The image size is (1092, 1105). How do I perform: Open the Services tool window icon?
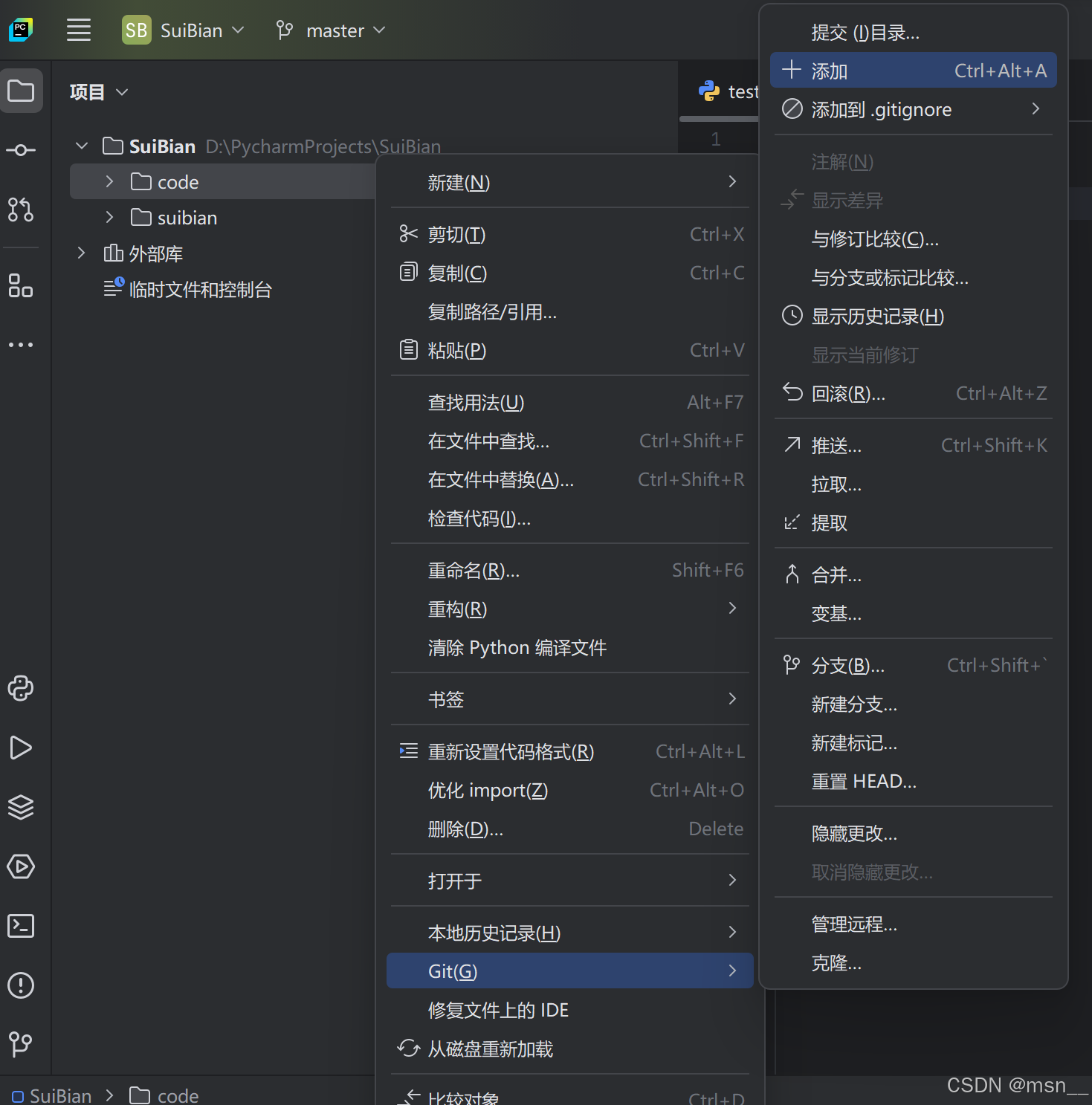coord(21,808)
